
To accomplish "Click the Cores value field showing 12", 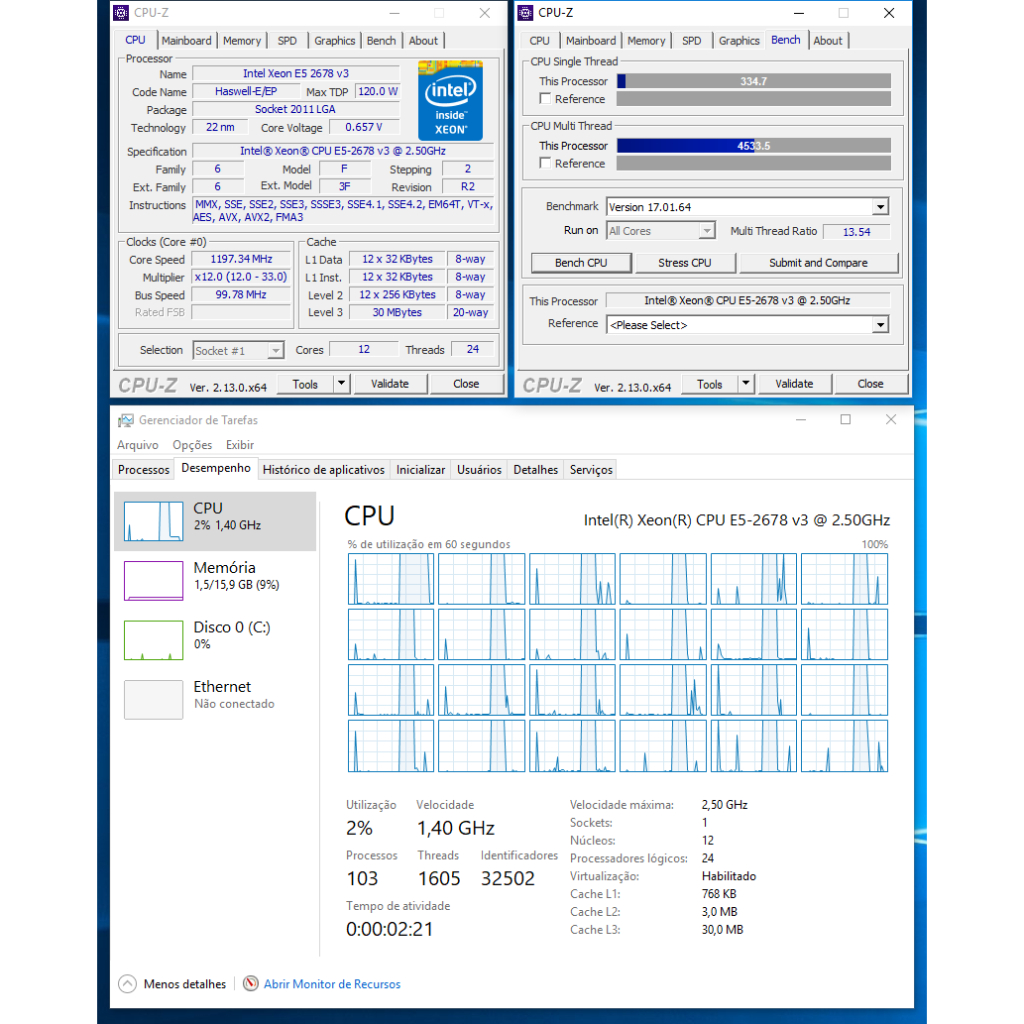I will [x=364, y=349].
